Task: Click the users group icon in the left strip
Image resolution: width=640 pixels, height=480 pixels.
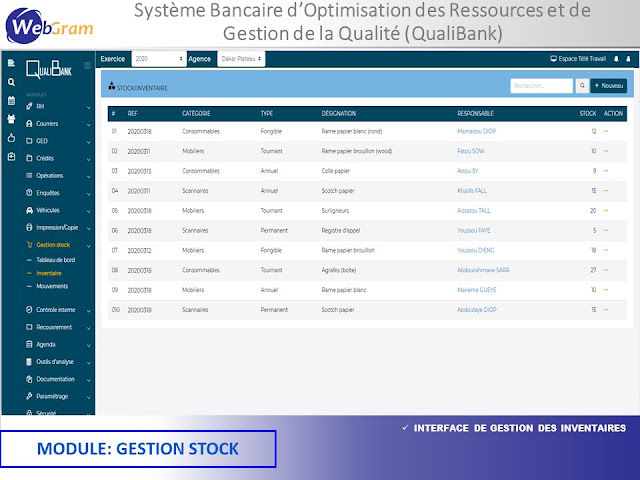Action: pos(11,119)
